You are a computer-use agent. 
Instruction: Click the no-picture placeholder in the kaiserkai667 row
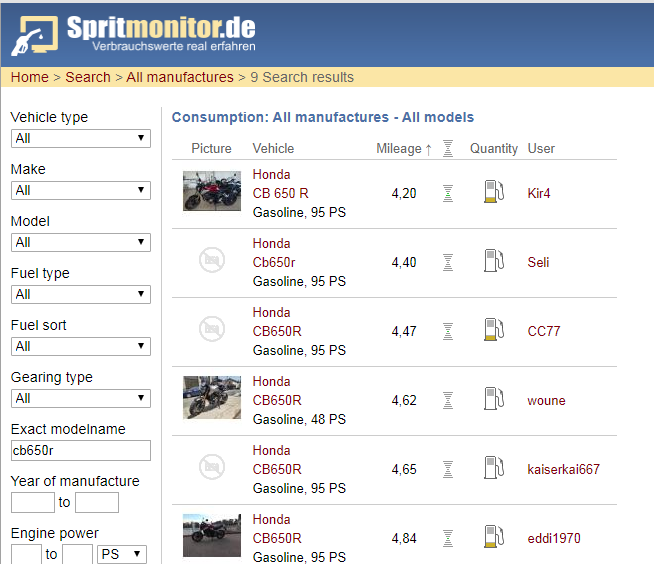[x=212, y=467]
